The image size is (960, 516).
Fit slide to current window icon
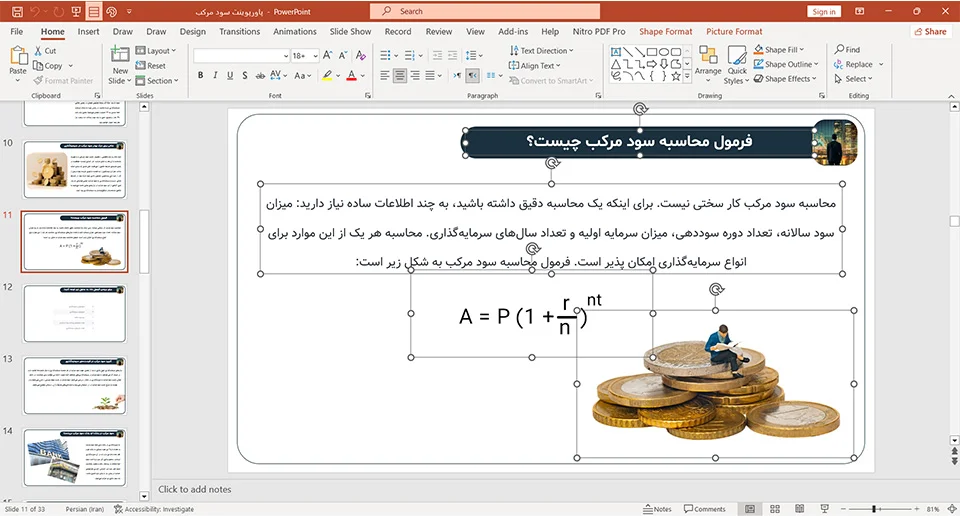(952, 509)
